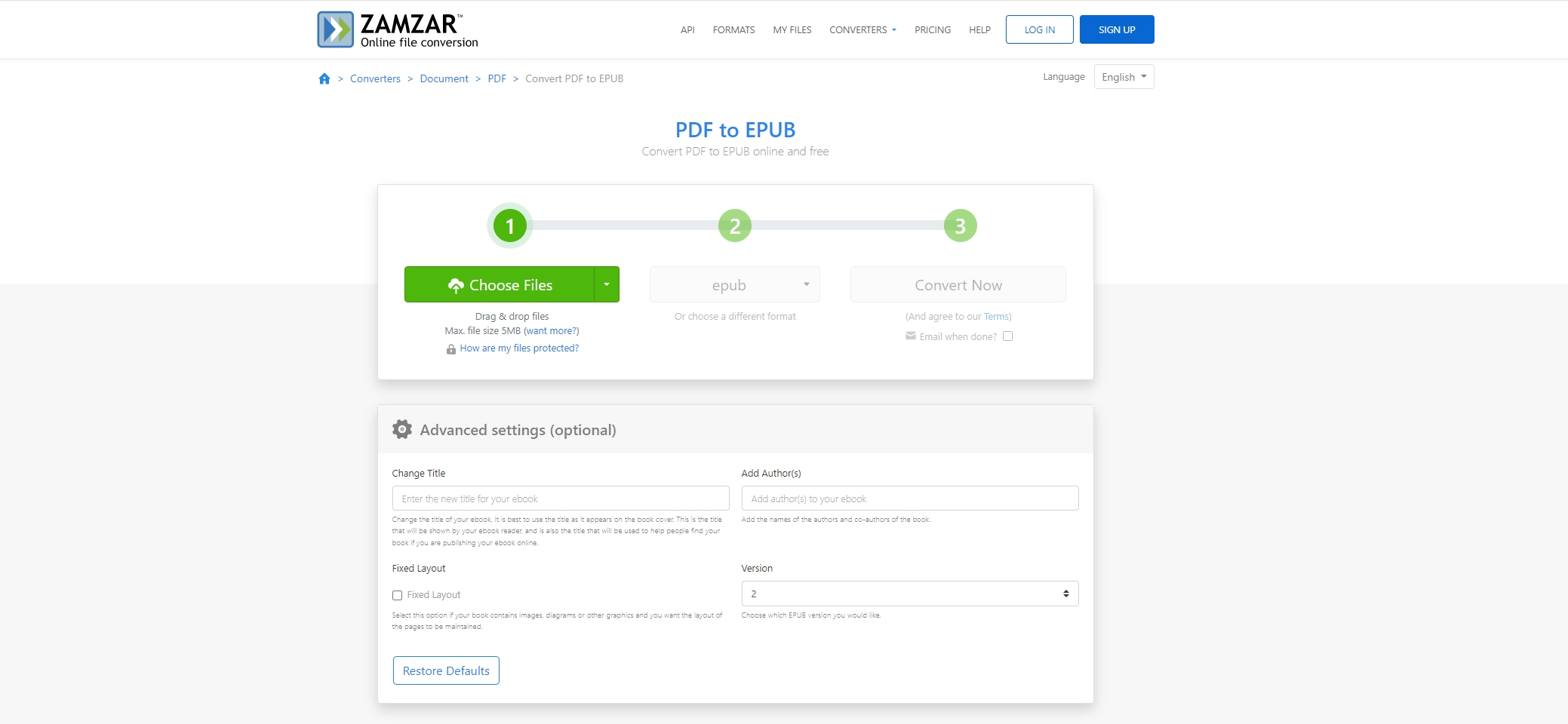This screenshot has height=724, width=1568.
Task: Click Restore Defaults button
Action: (446, 670)
